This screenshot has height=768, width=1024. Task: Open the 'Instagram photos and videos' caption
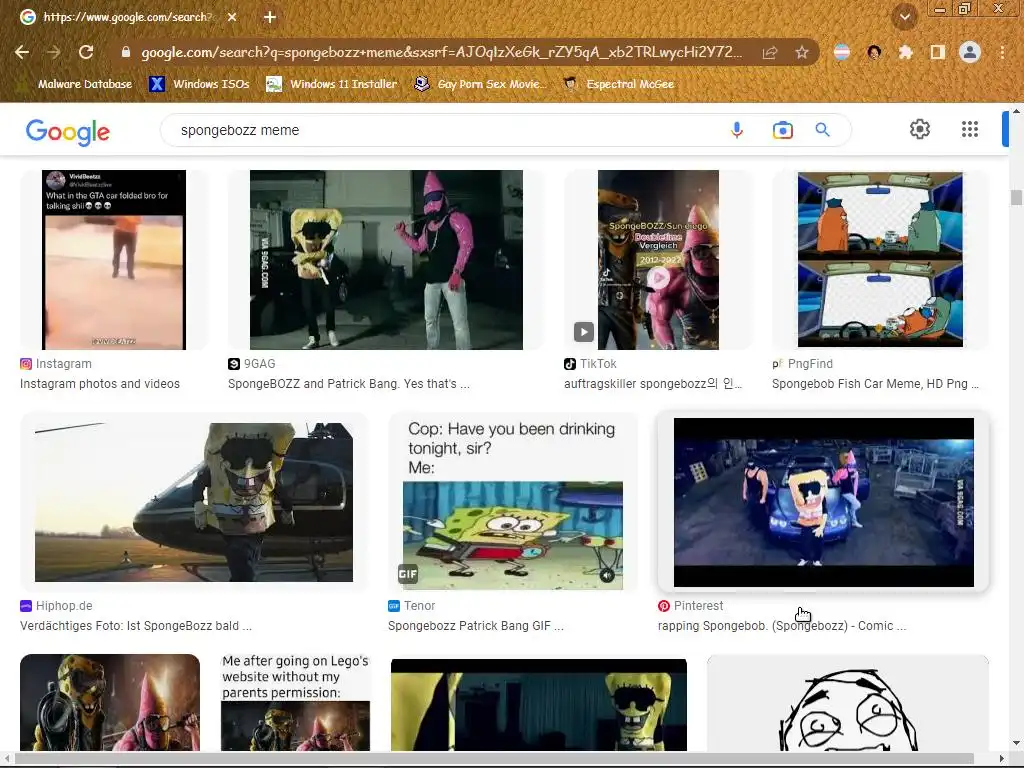[100, 383]
